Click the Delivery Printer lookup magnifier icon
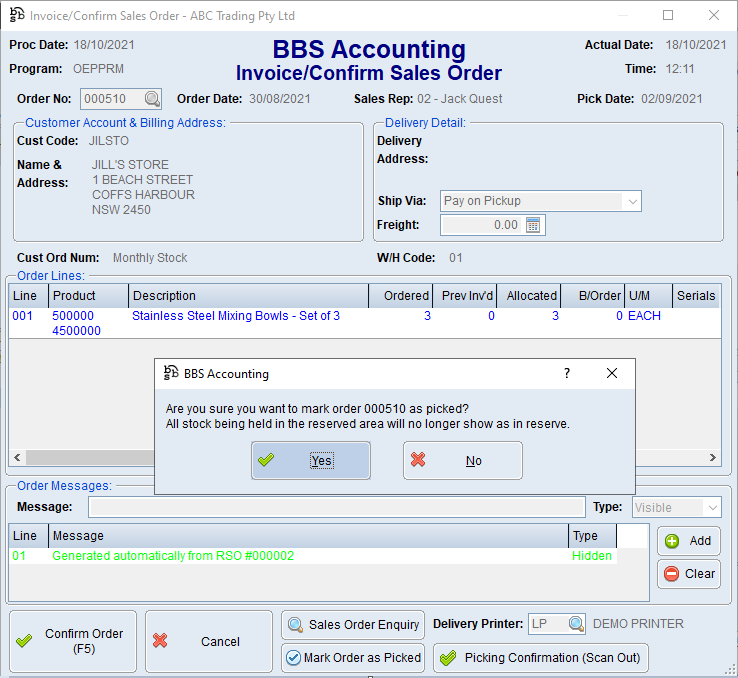 coord(577,624)
